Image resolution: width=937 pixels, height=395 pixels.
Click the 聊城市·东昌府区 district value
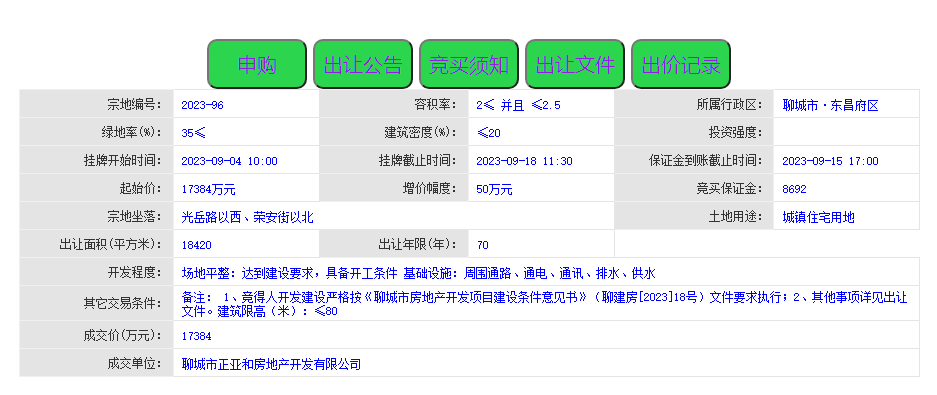[x=831, y=106]
